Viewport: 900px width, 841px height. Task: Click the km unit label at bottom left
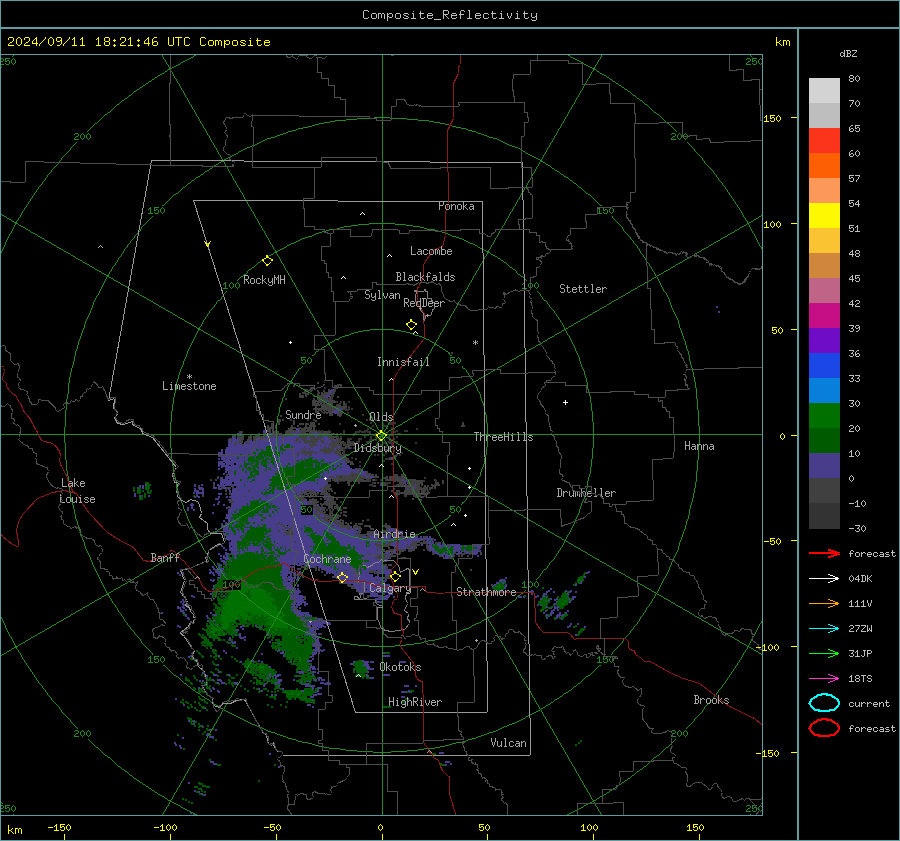pos(14,830)
